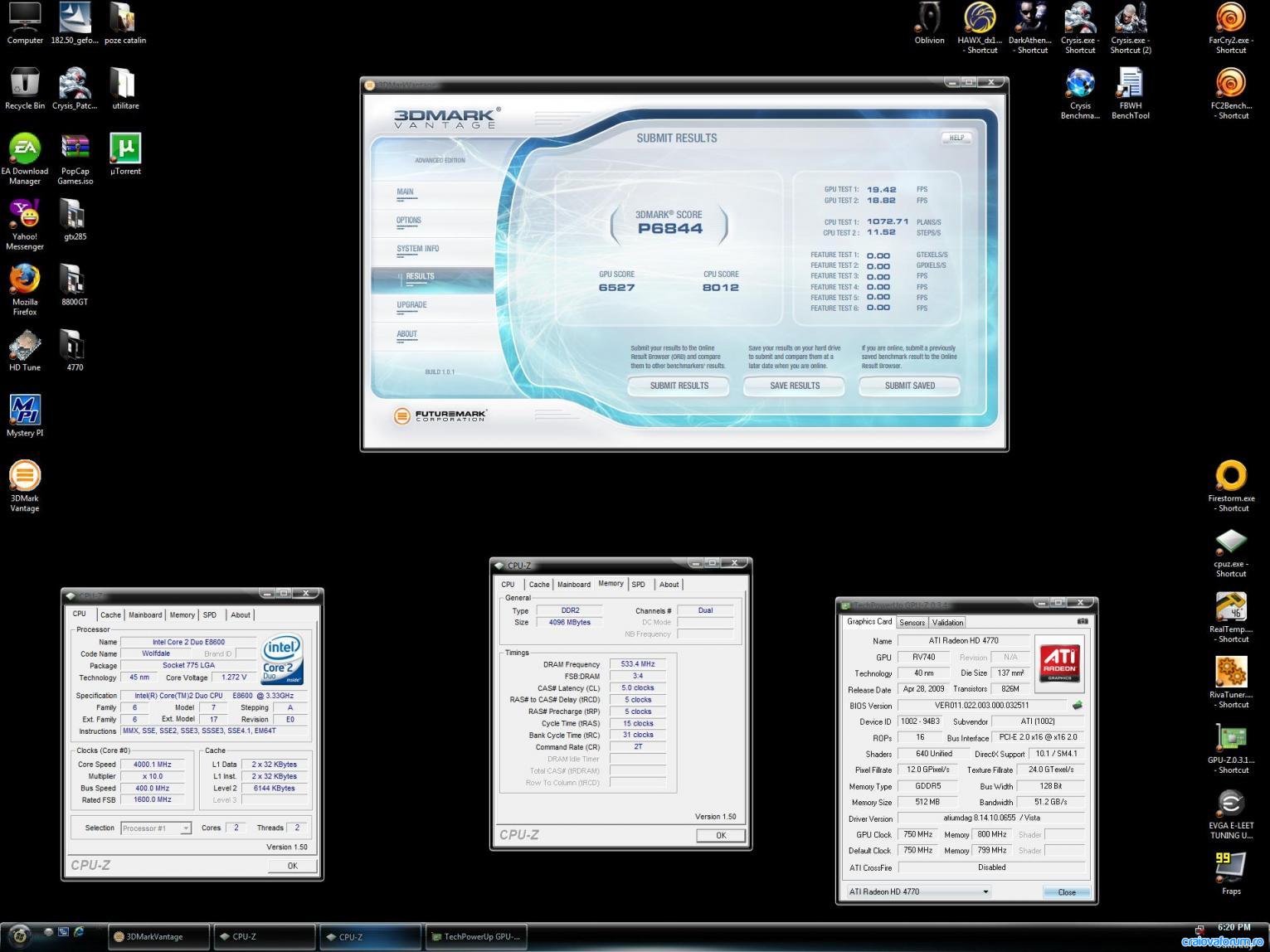Select the FC2Bench shortcut icon
Viewport: 1270px width, 952px height.
(x=1231, y=94)
